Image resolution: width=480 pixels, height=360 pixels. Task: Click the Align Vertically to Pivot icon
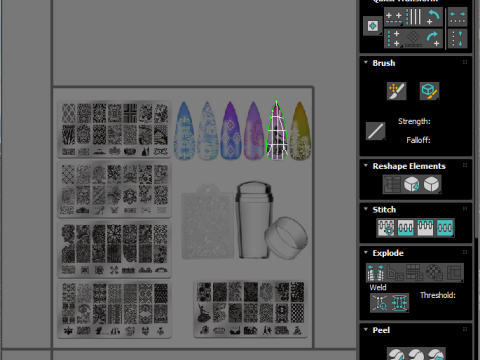pos(394,38)
